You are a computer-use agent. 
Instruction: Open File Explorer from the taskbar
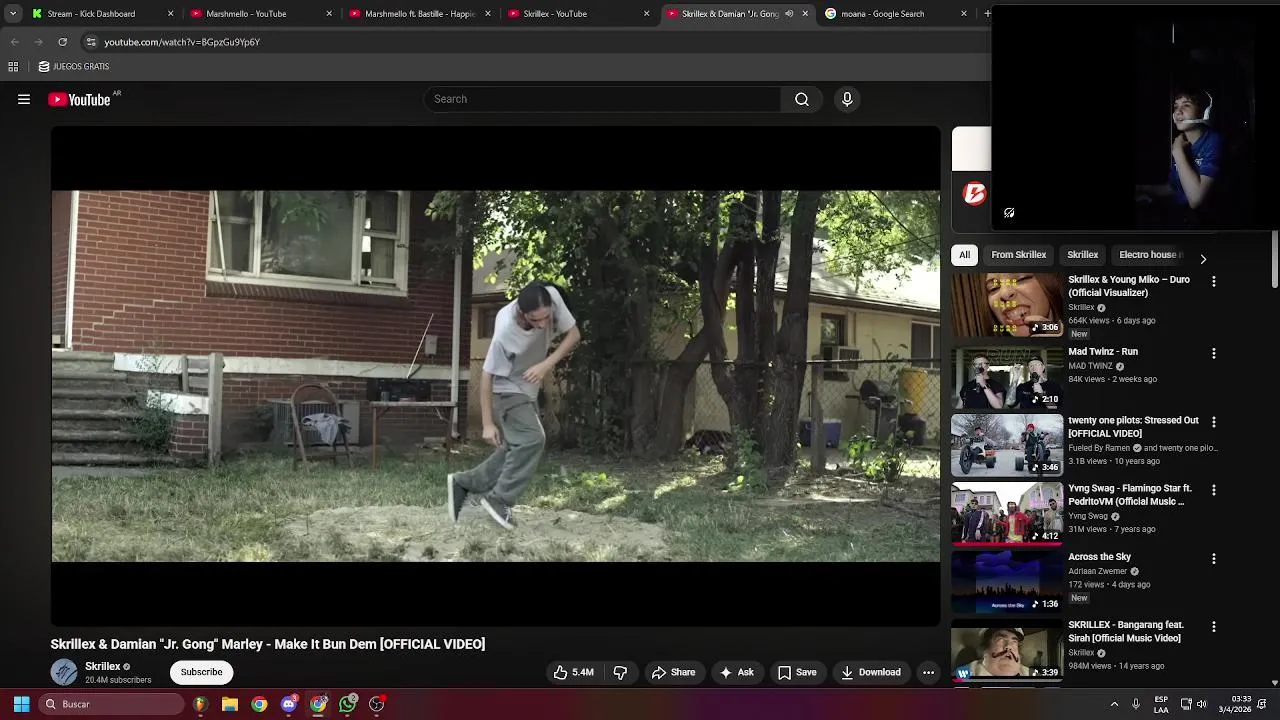click(229, 704)
